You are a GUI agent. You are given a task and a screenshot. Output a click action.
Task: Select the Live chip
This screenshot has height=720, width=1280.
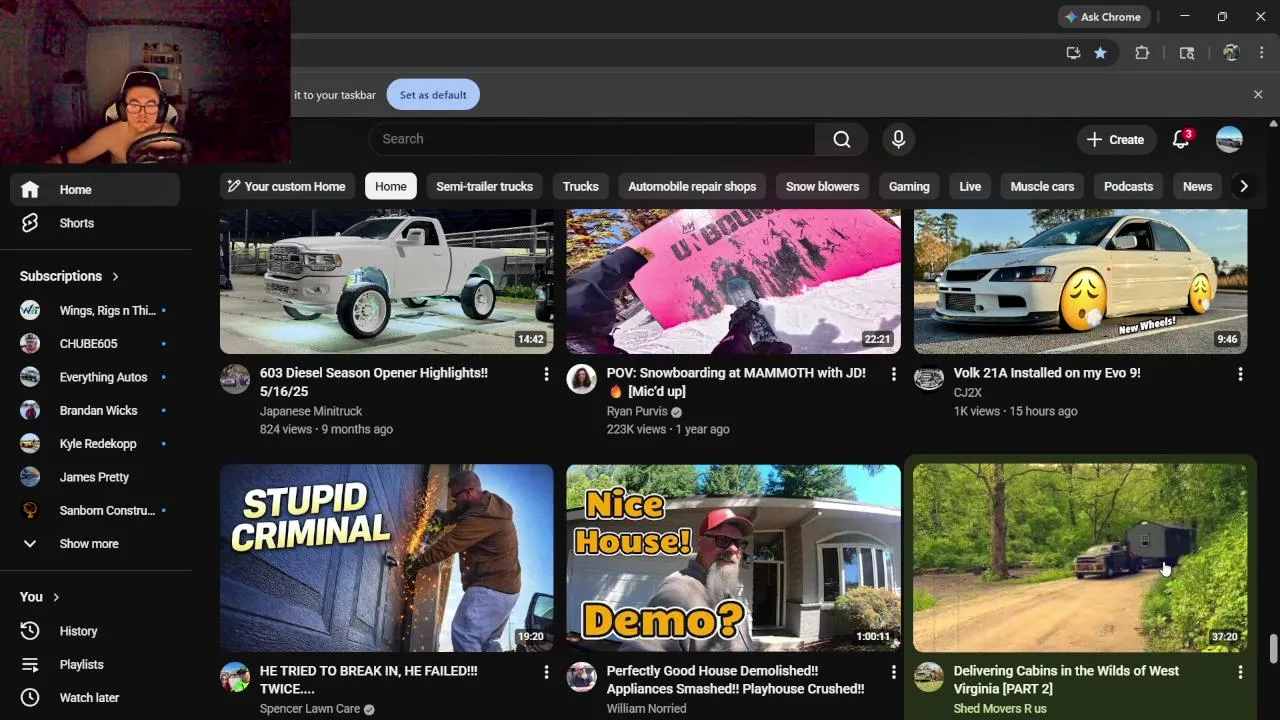point(970,186)
